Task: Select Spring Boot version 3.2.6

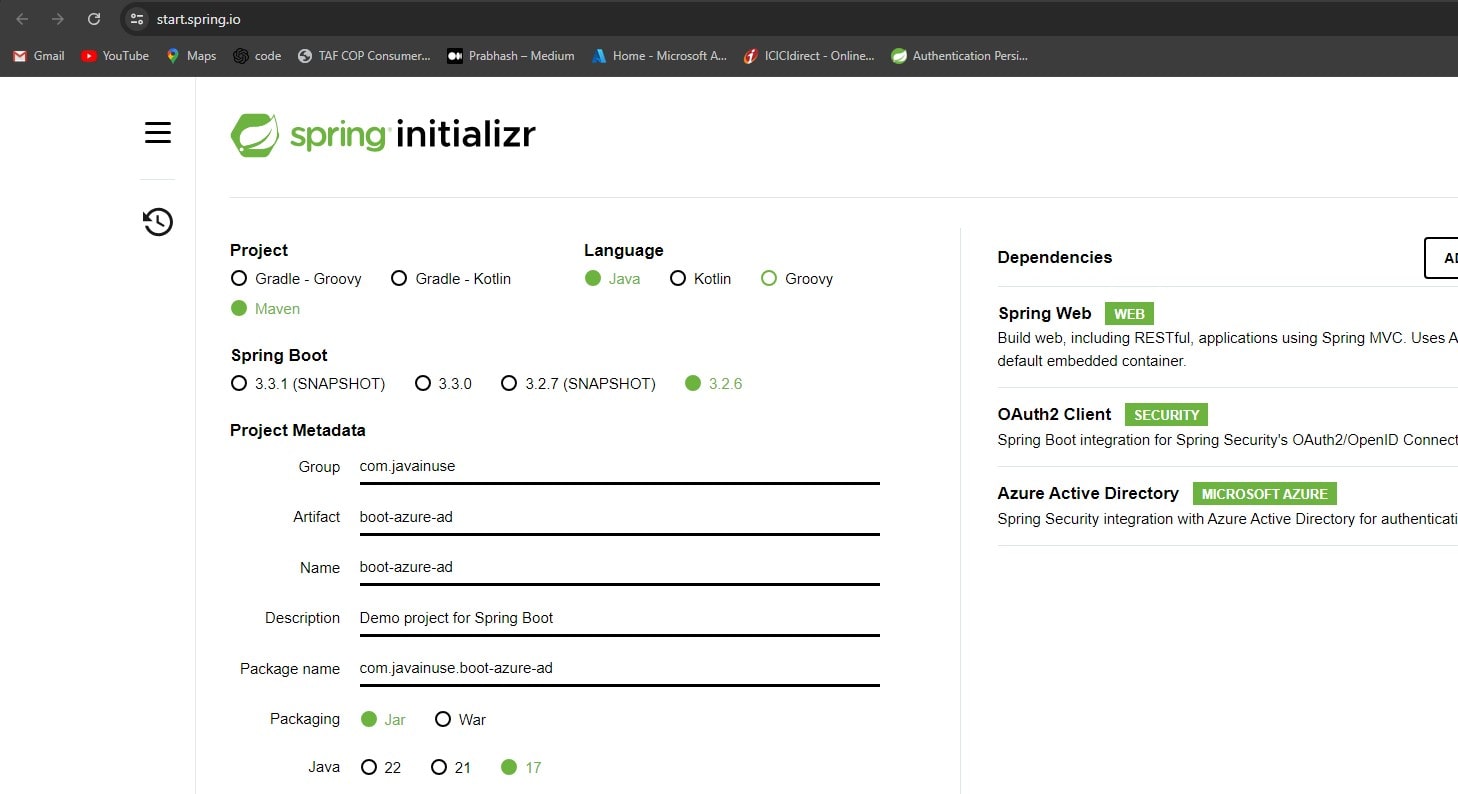Action: coord(714,383)
